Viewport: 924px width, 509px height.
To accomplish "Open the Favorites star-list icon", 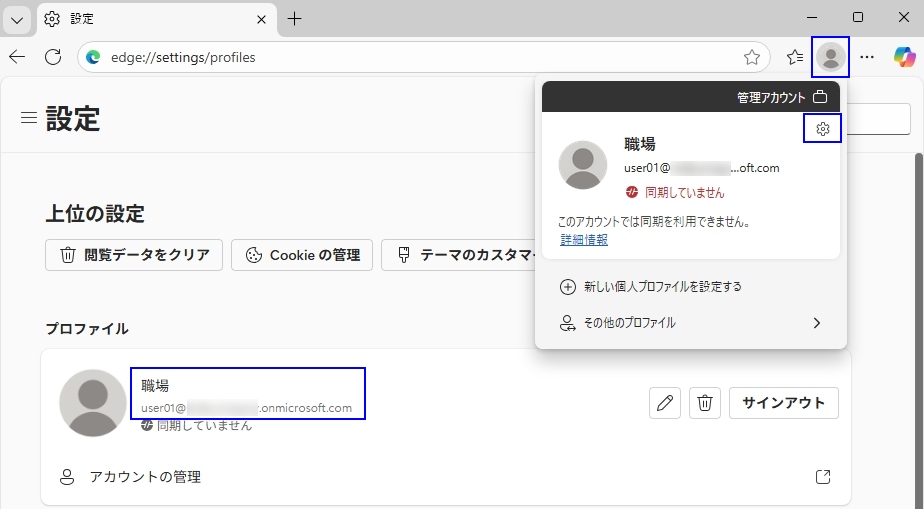I will [794, 57].
